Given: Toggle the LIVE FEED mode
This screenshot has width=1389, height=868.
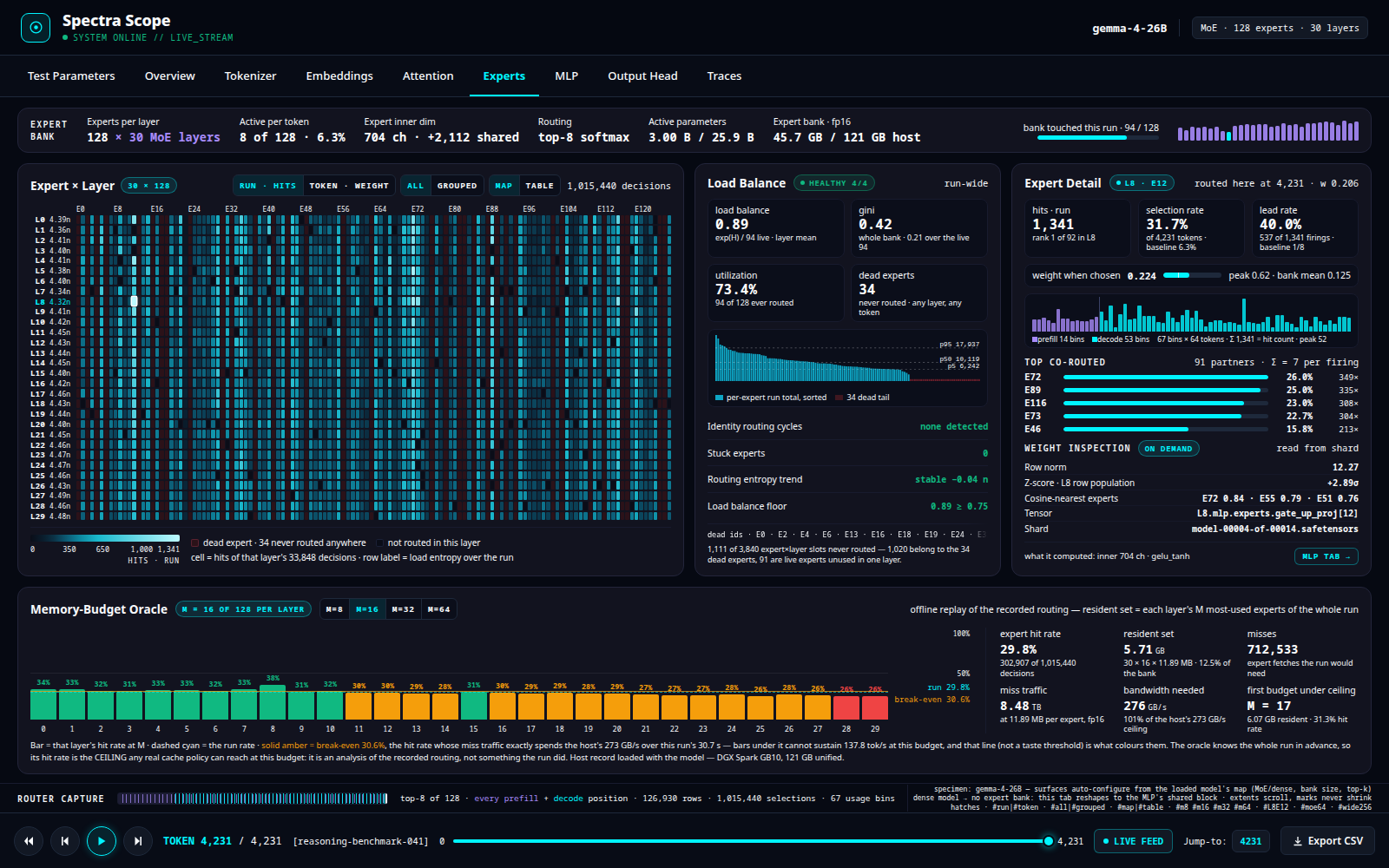Looking at the screenshot, I should click(1133, 841).
